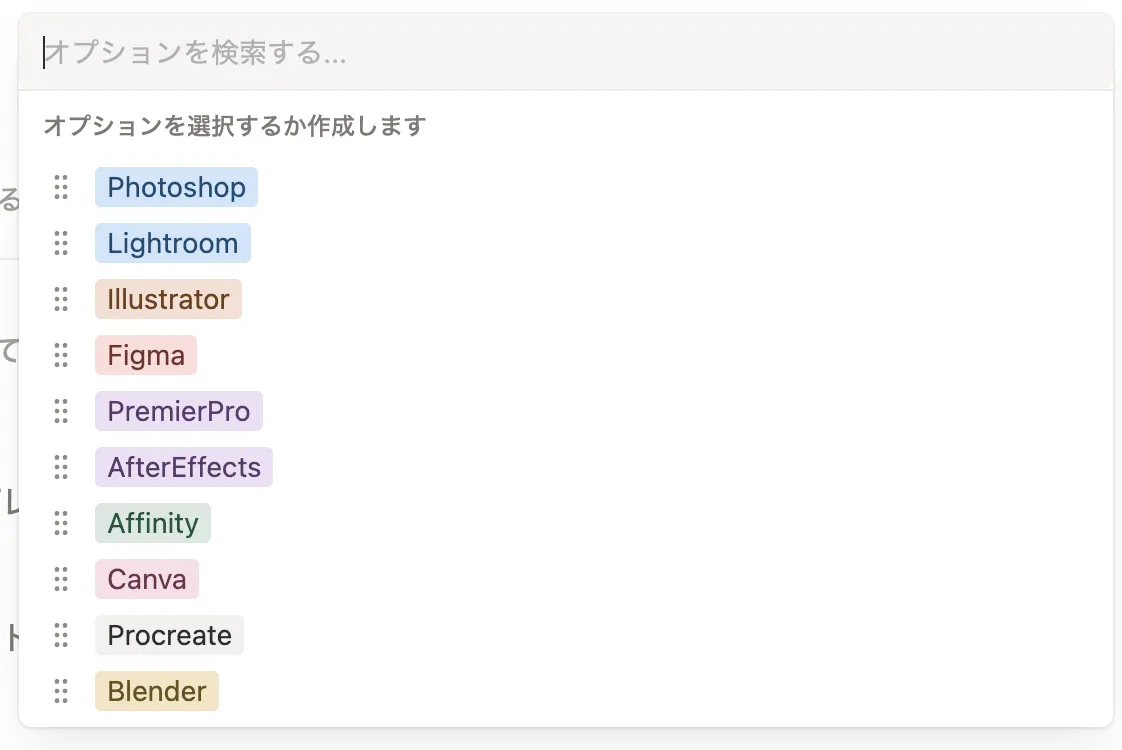Click the drag handle next to Affinity

click(x=61, y=523)
